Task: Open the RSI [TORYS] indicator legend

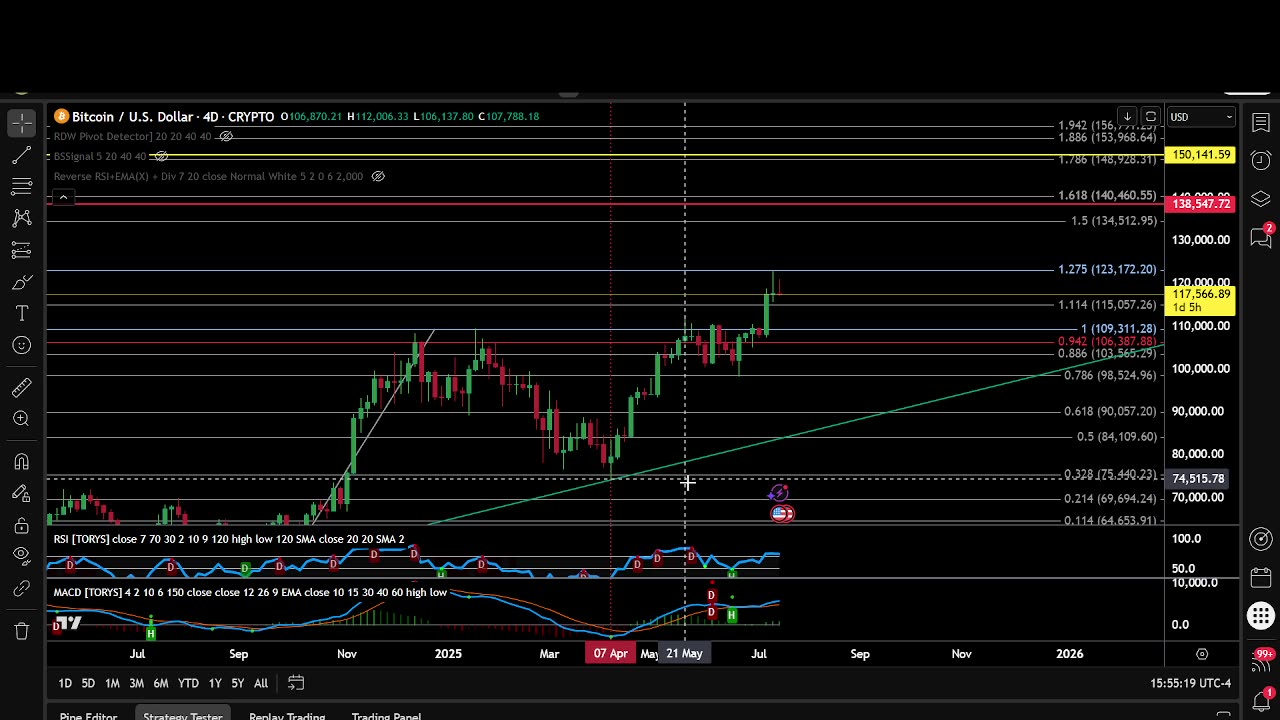Action: pos(229,539)
